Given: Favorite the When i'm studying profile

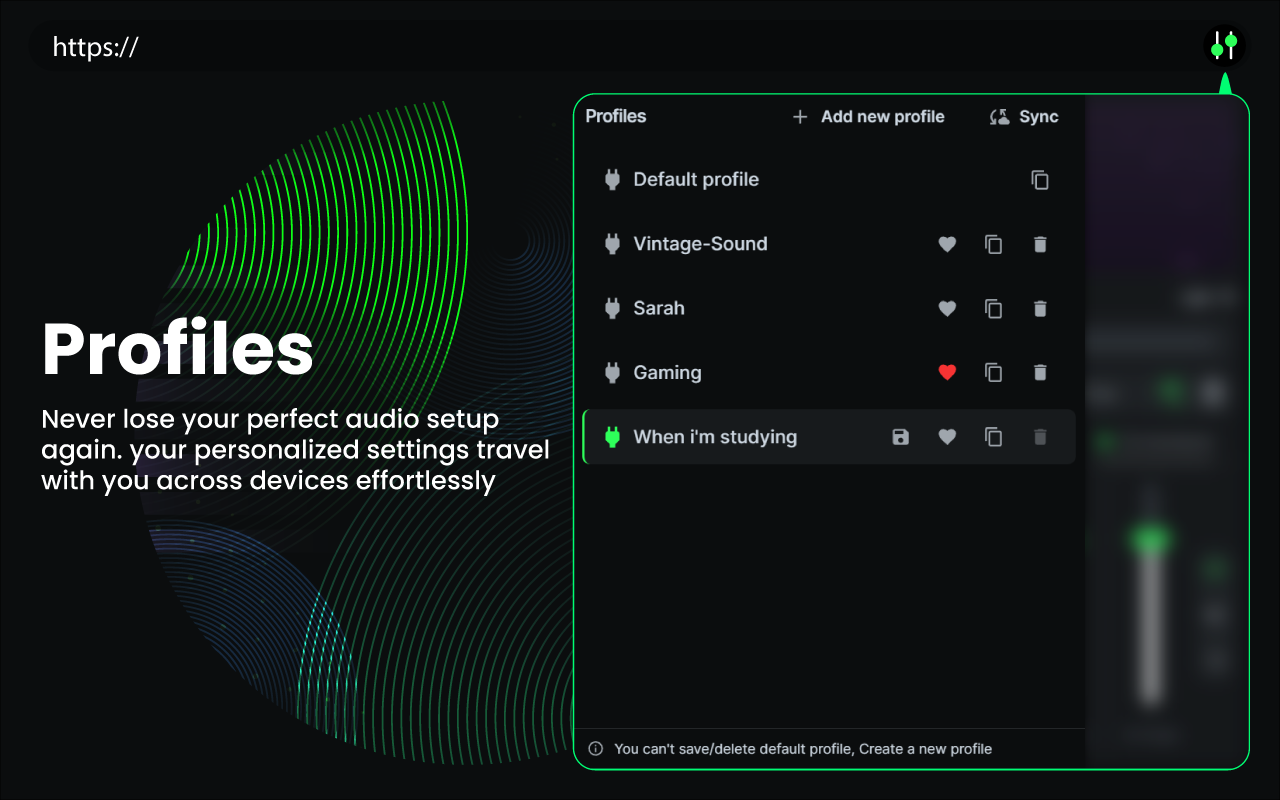Looking at the screenshot, I should click(x=947, y=436).
